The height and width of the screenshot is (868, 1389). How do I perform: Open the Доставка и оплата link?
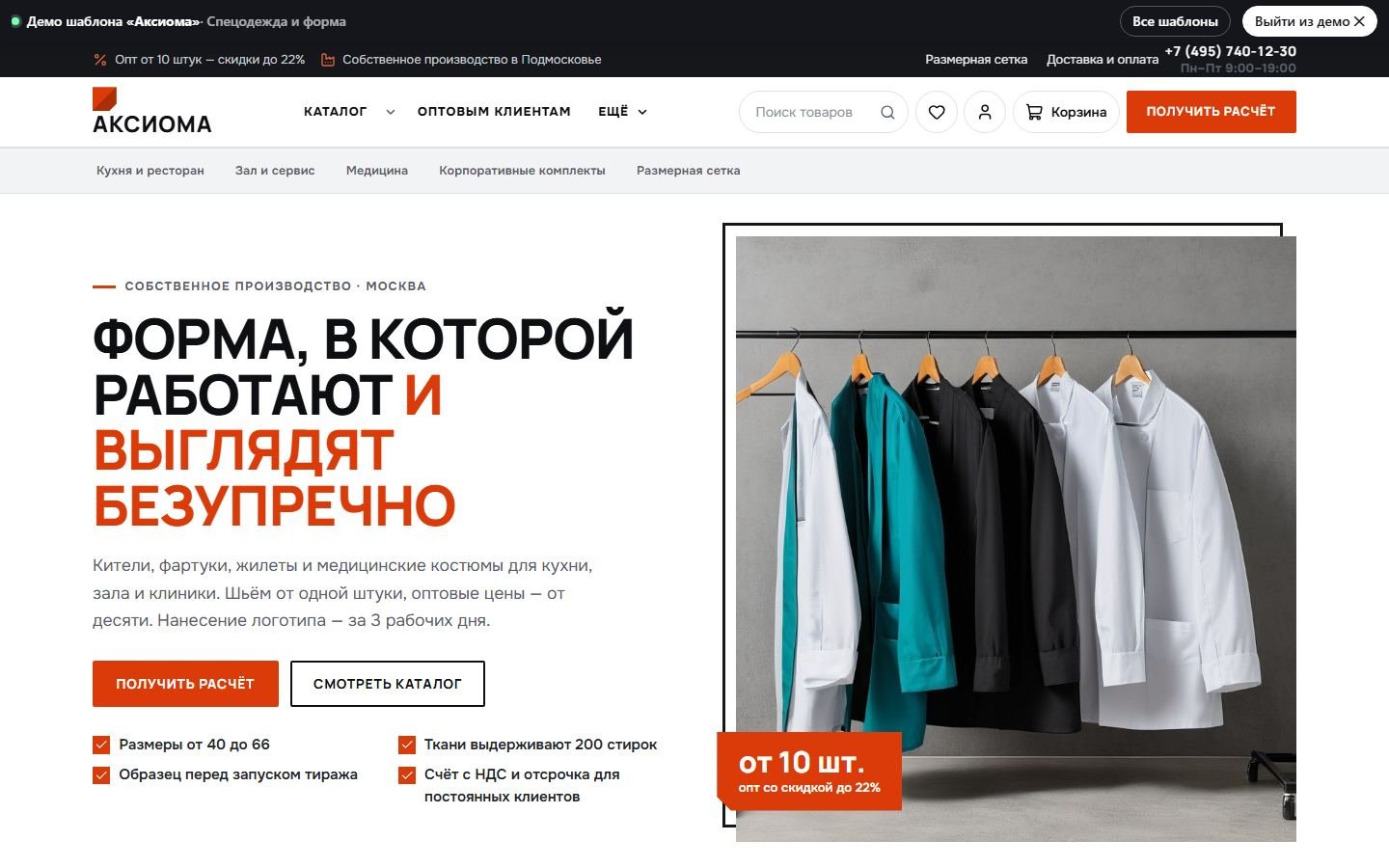[1103, 60]
